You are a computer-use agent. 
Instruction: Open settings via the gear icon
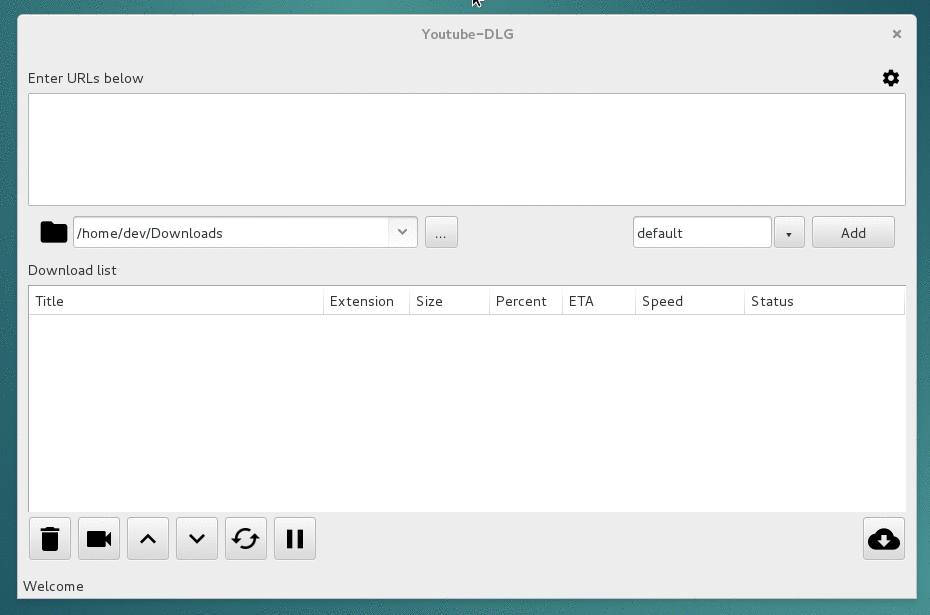pos(891,78)
